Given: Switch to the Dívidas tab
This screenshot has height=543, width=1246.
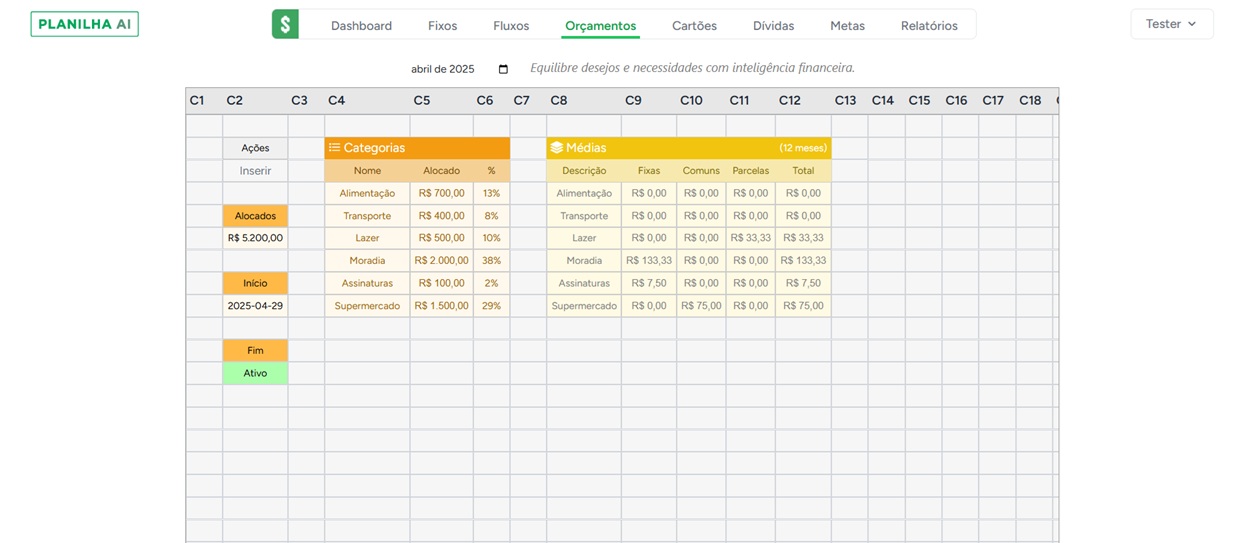Looking at the screenshot, I should [x=773, y=26].
